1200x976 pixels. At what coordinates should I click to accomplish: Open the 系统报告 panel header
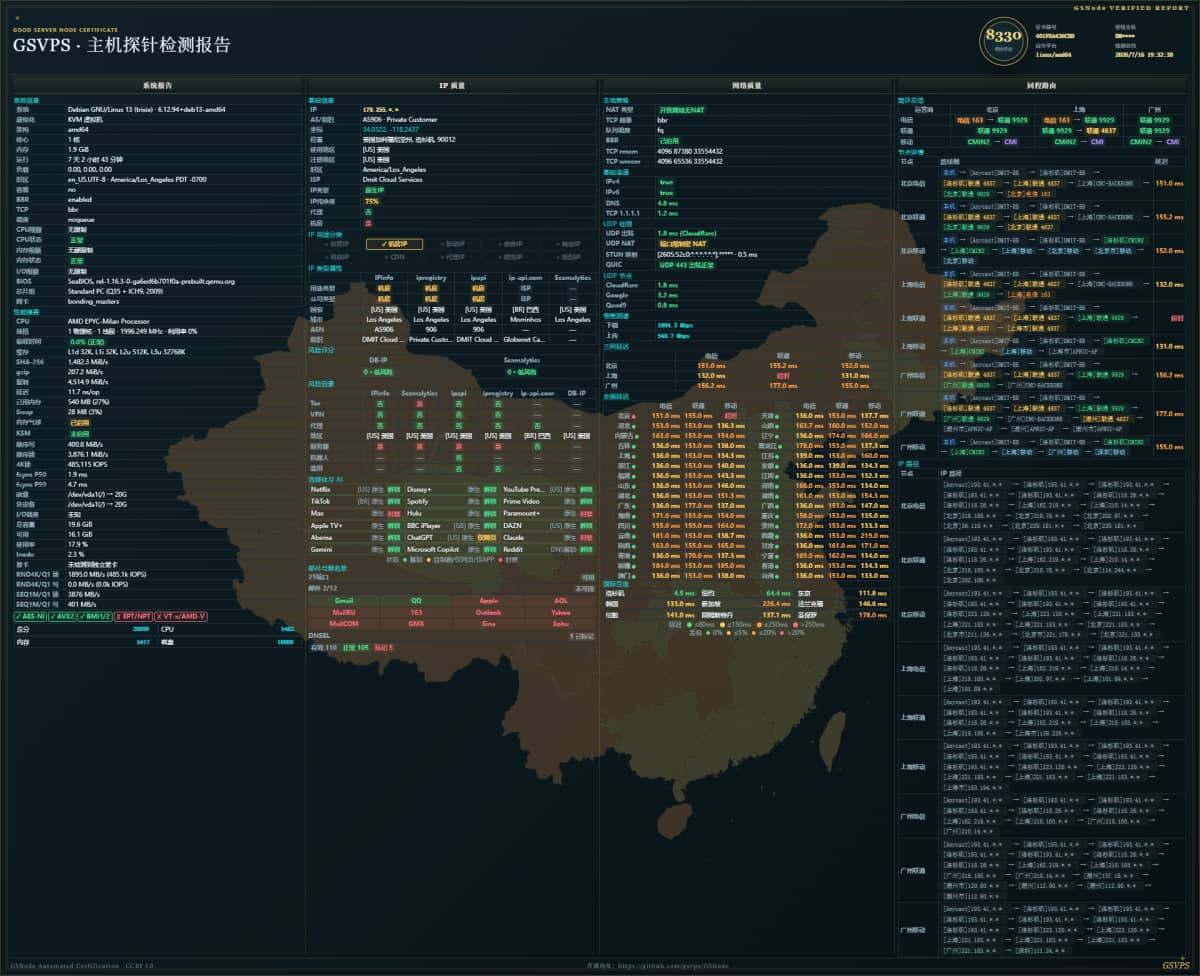(157, 86)
